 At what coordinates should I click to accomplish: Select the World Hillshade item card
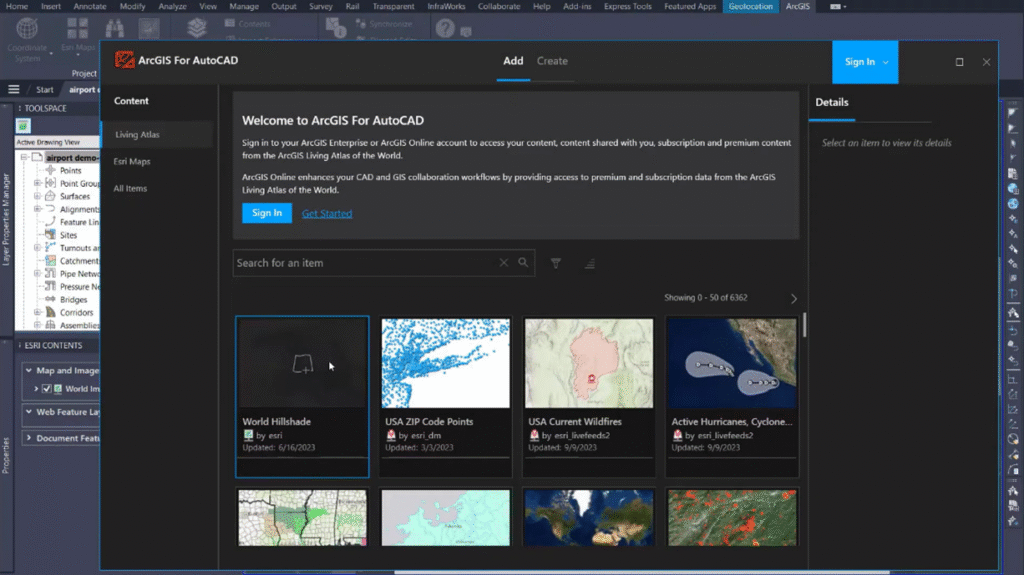pyautogui.click(x=302, y=397)
